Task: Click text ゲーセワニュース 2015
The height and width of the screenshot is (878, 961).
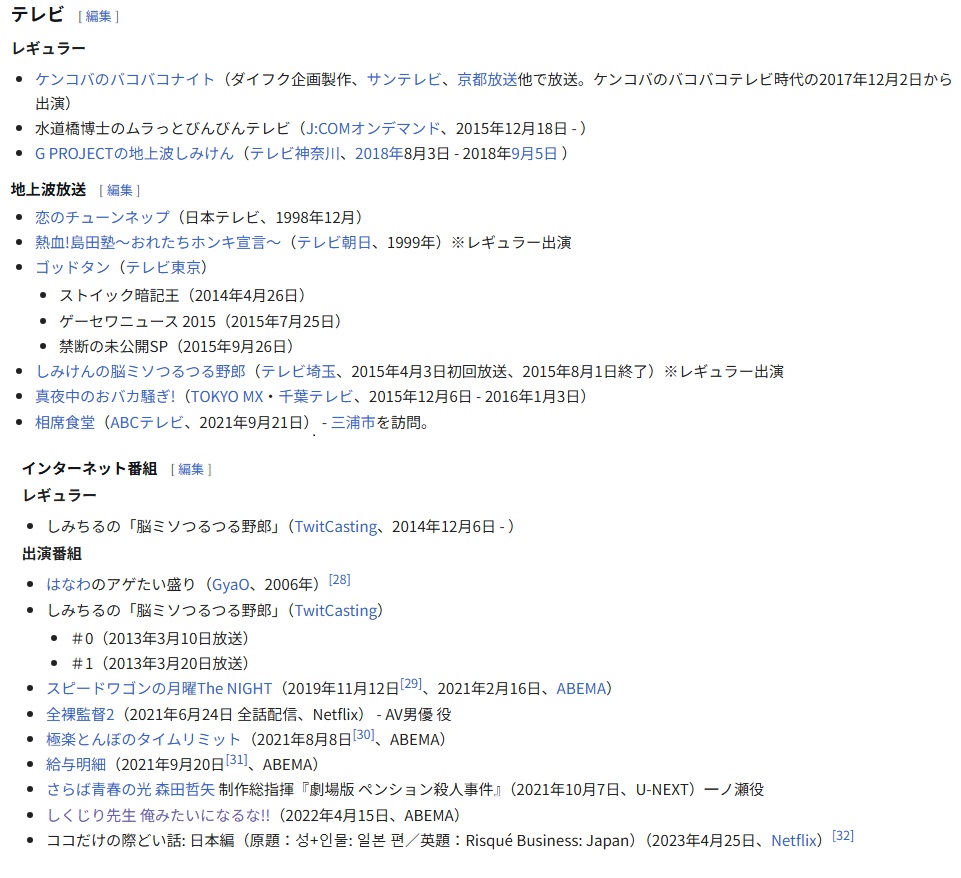Action: 137,322
